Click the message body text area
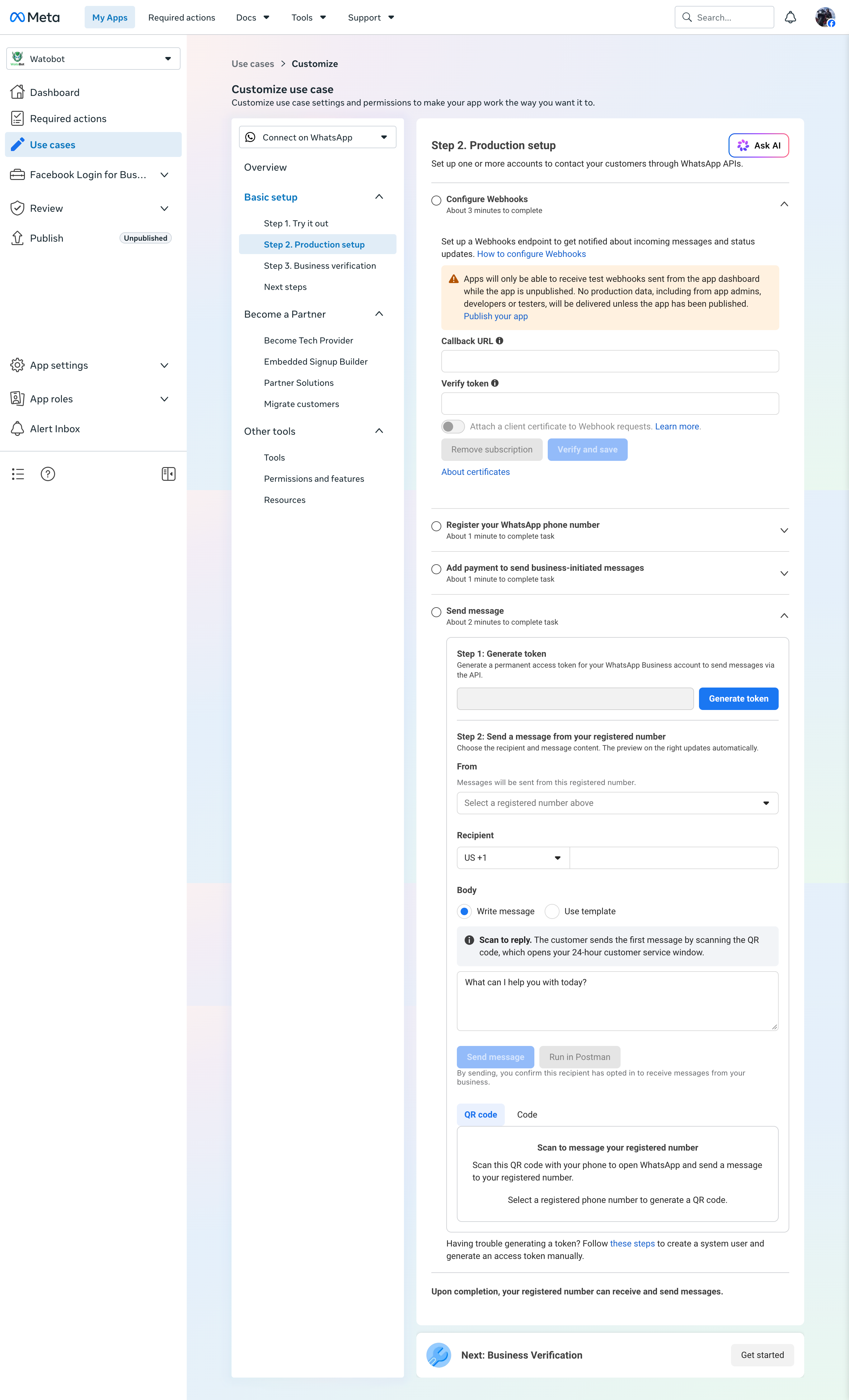The width and height of the screenshot is (849, 1400). pyautogui.click(x=617, y=1001)
